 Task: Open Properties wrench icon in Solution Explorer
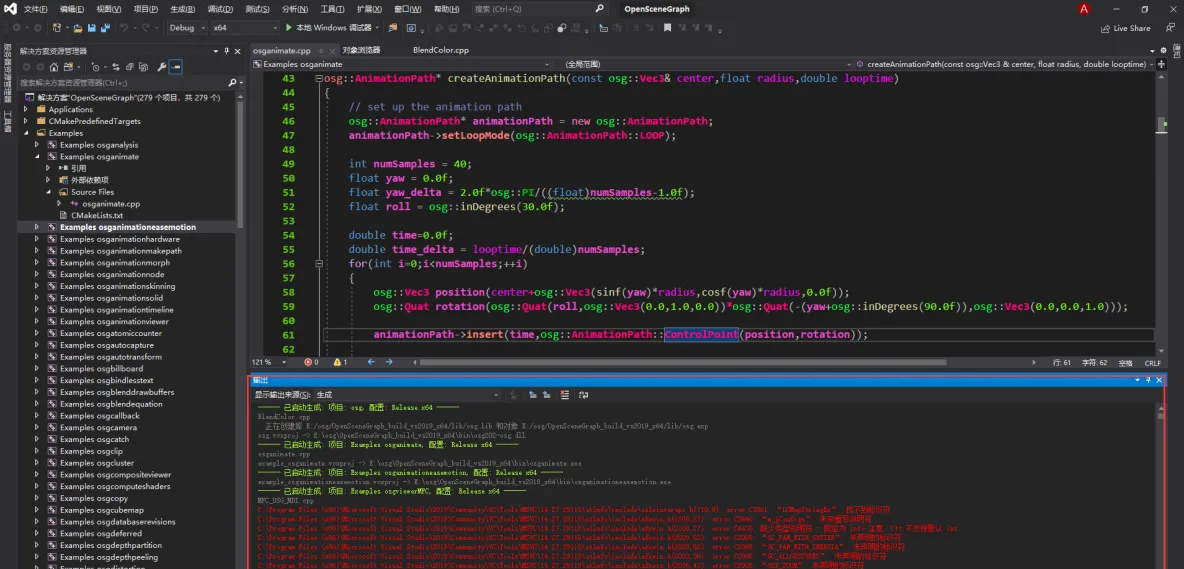161,66
